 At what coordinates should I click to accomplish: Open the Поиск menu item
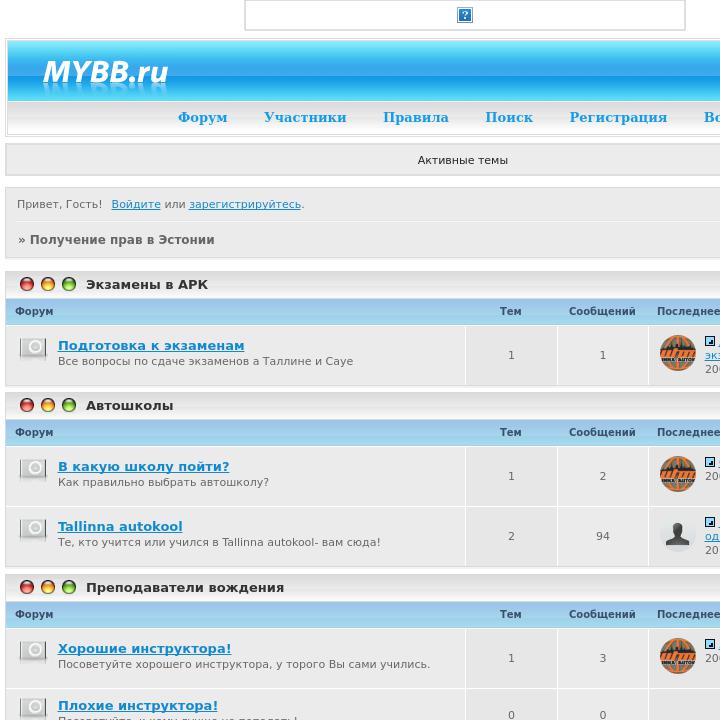(509, 118)
